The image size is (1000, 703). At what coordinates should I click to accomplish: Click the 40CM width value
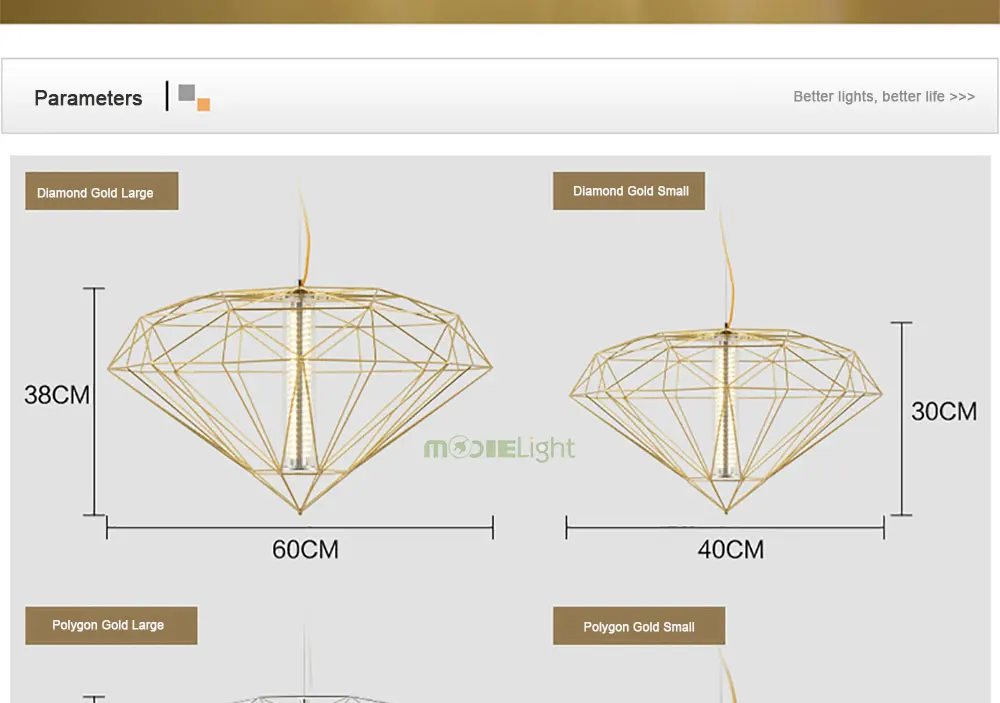coord(731,549)
